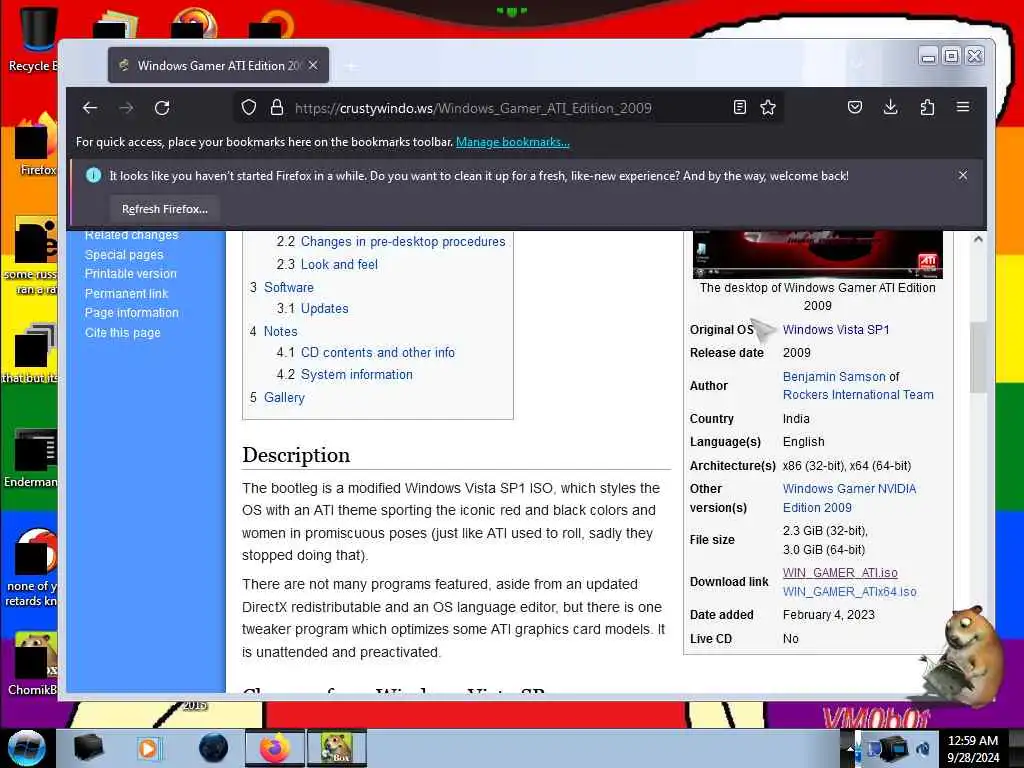Open ChomikBox desktop icon

click(x=33, y=663)
